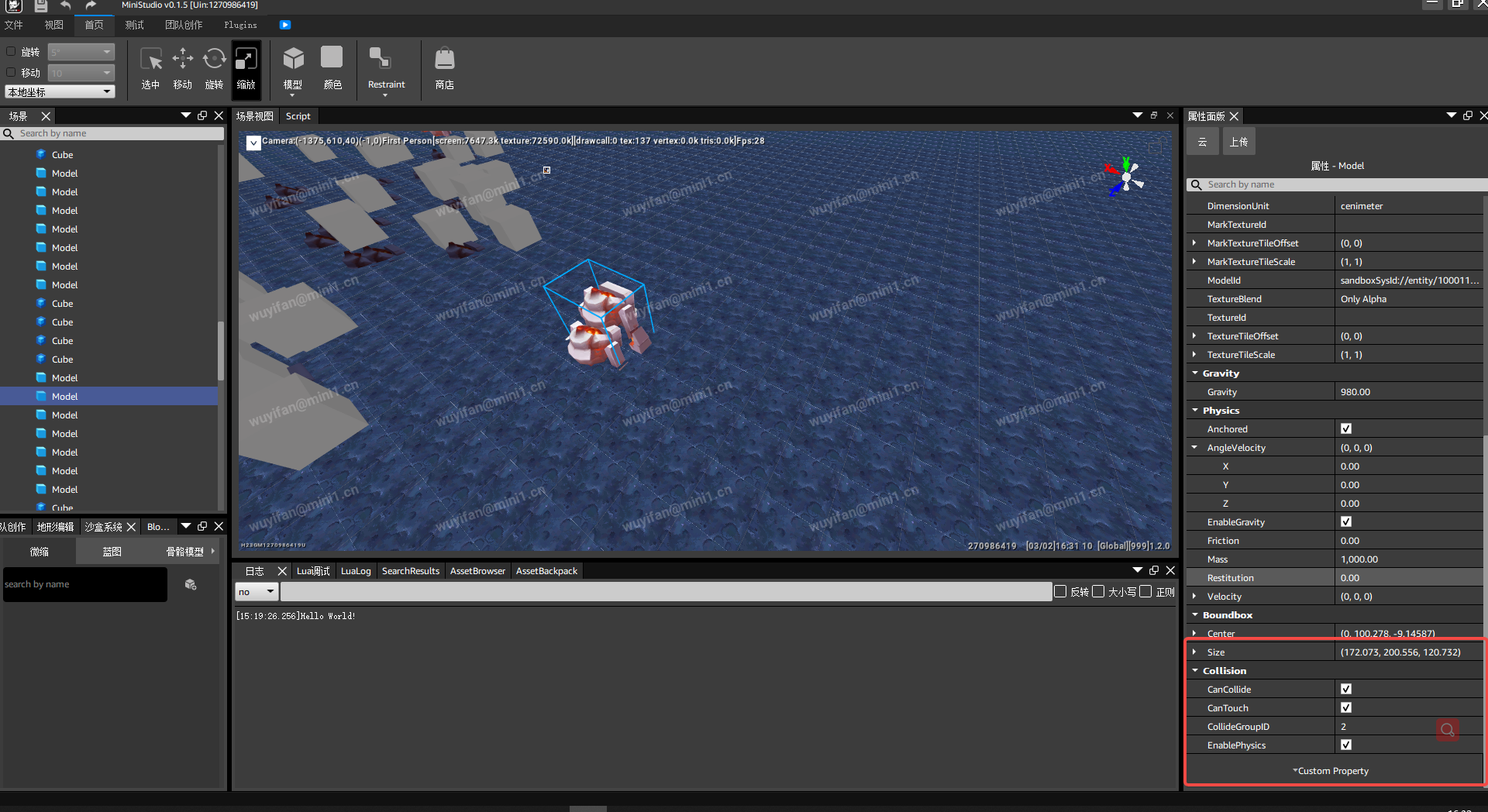1488x812 pixels.
Task: Collapse the Gravity section
Action: tap(1195, 373)
